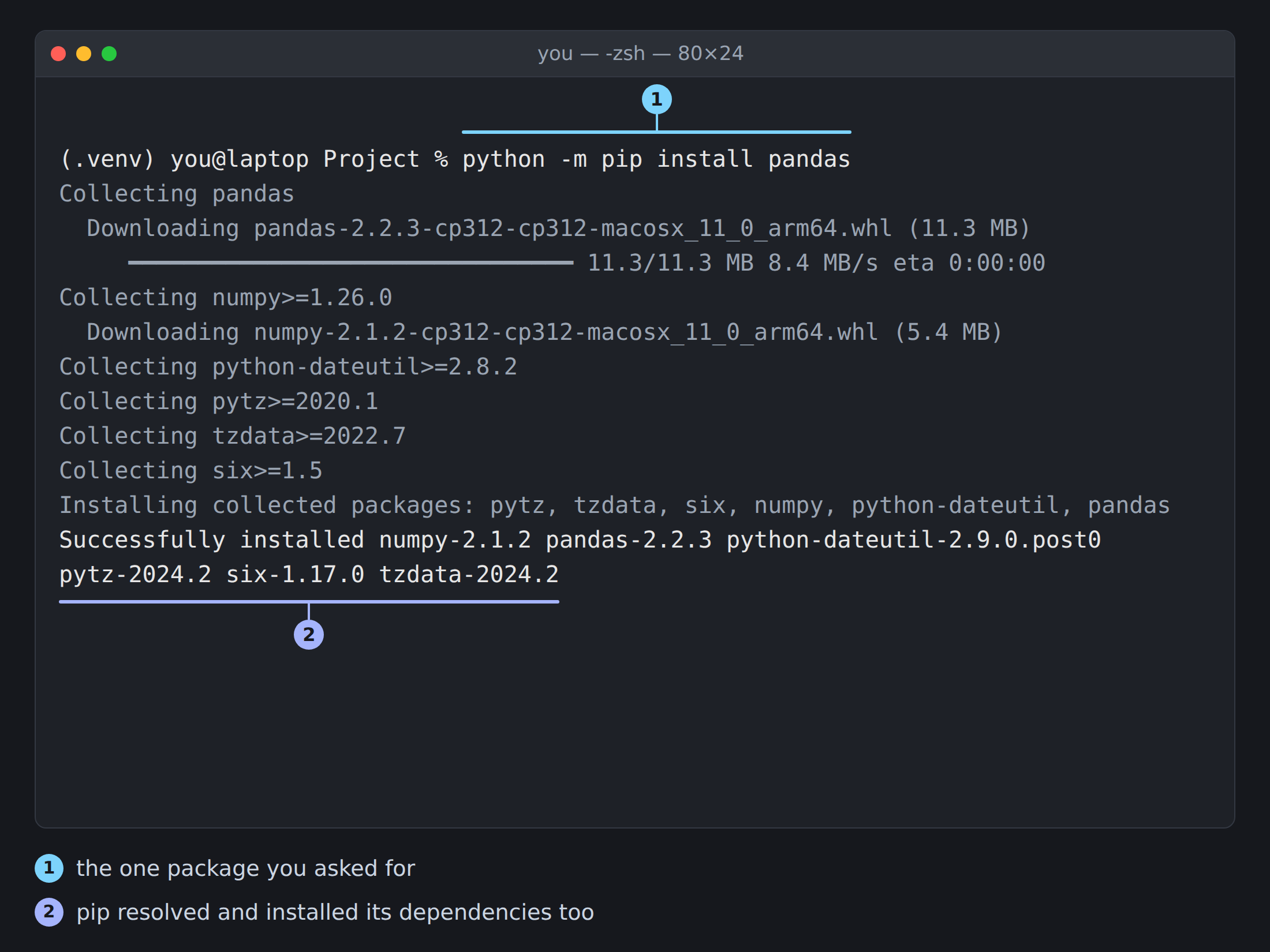Image resolution: width=1270 pixels, height=952 pixels.
Task: Click the 'Successfully installed numpy-2.1.2' line
Action: (x=580, y=540)
